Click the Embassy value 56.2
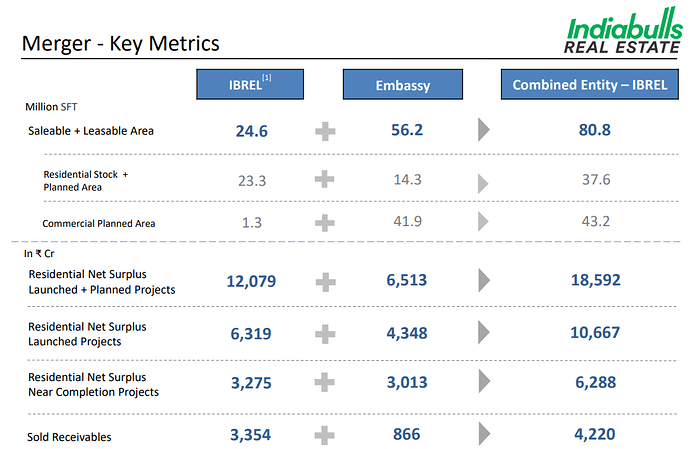Screen dimensions: 690x449 tap(404, 130)
